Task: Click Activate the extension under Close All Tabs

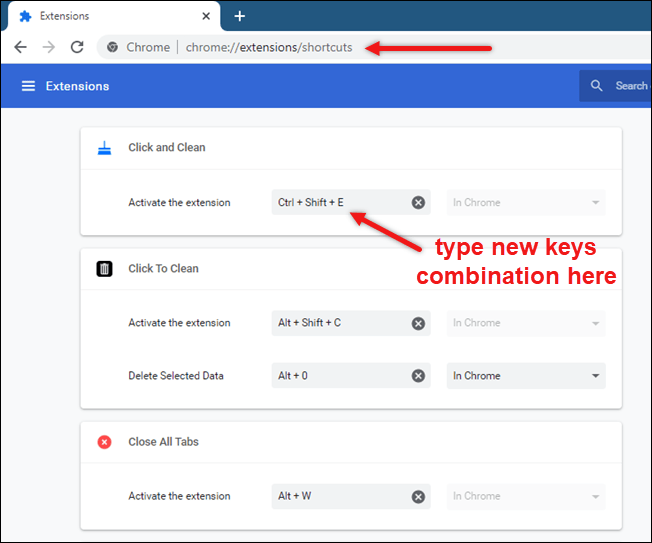Action: point(179,496)
